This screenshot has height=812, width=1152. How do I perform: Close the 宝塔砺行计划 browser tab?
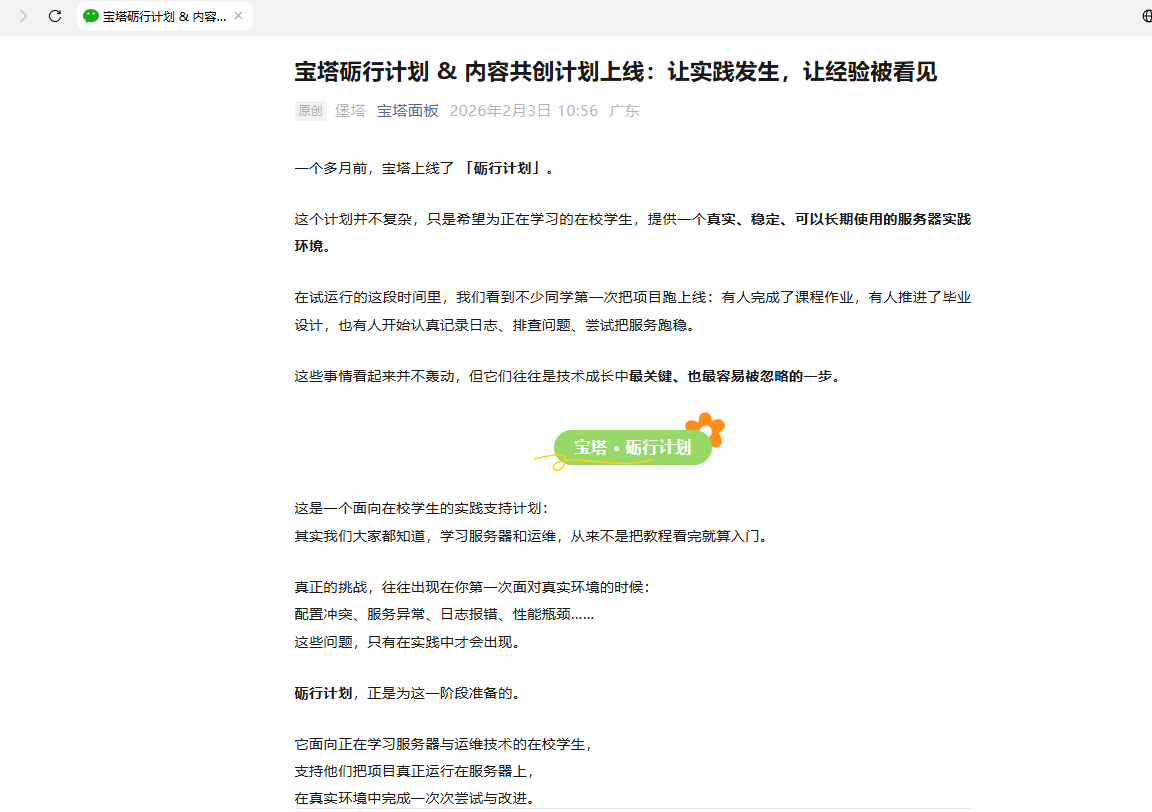pyautogui.click(x=237, y=16)
